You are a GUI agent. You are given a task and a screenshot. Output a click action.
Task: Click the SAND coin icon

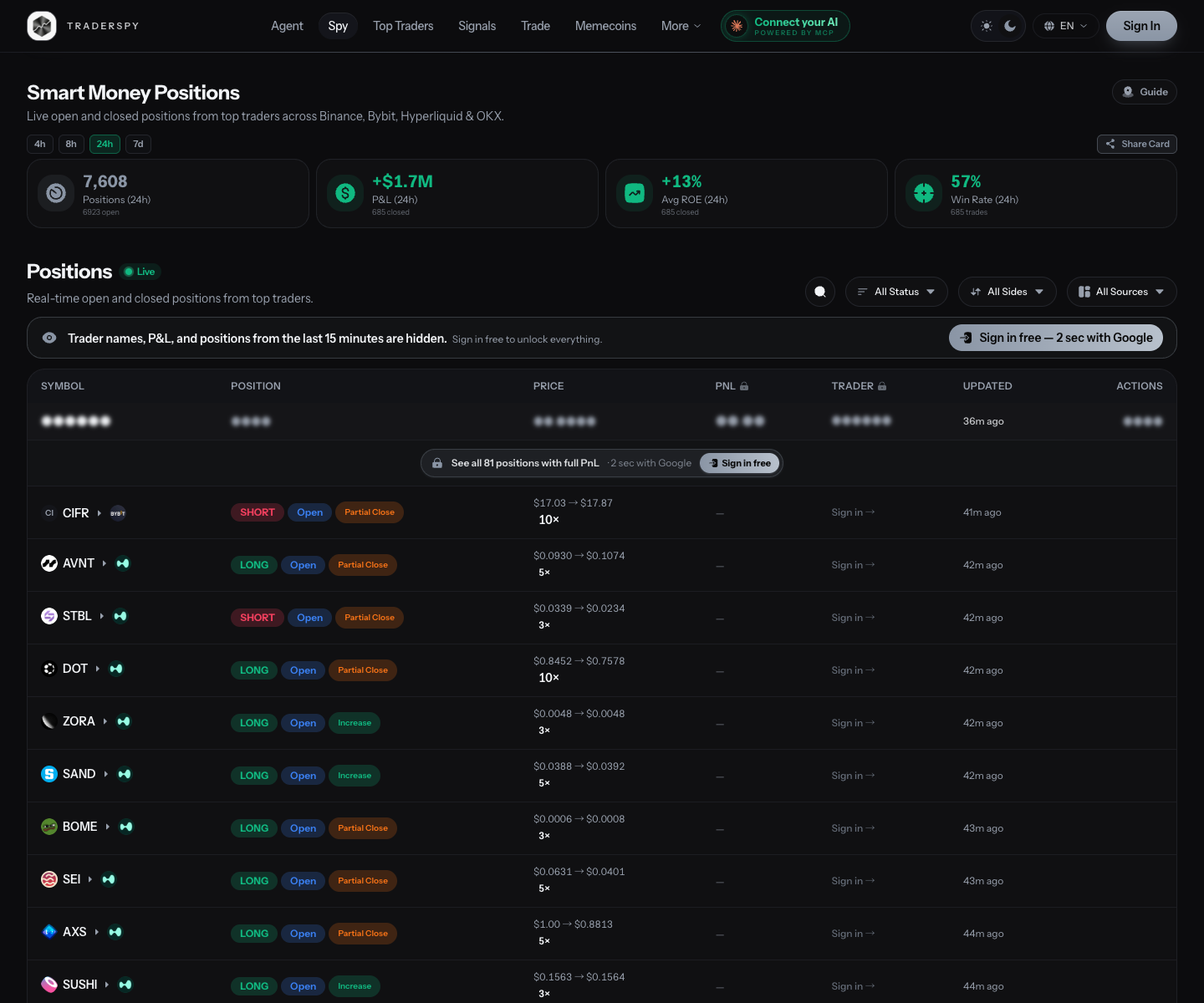pyautogui.click(x=49, y=774)
